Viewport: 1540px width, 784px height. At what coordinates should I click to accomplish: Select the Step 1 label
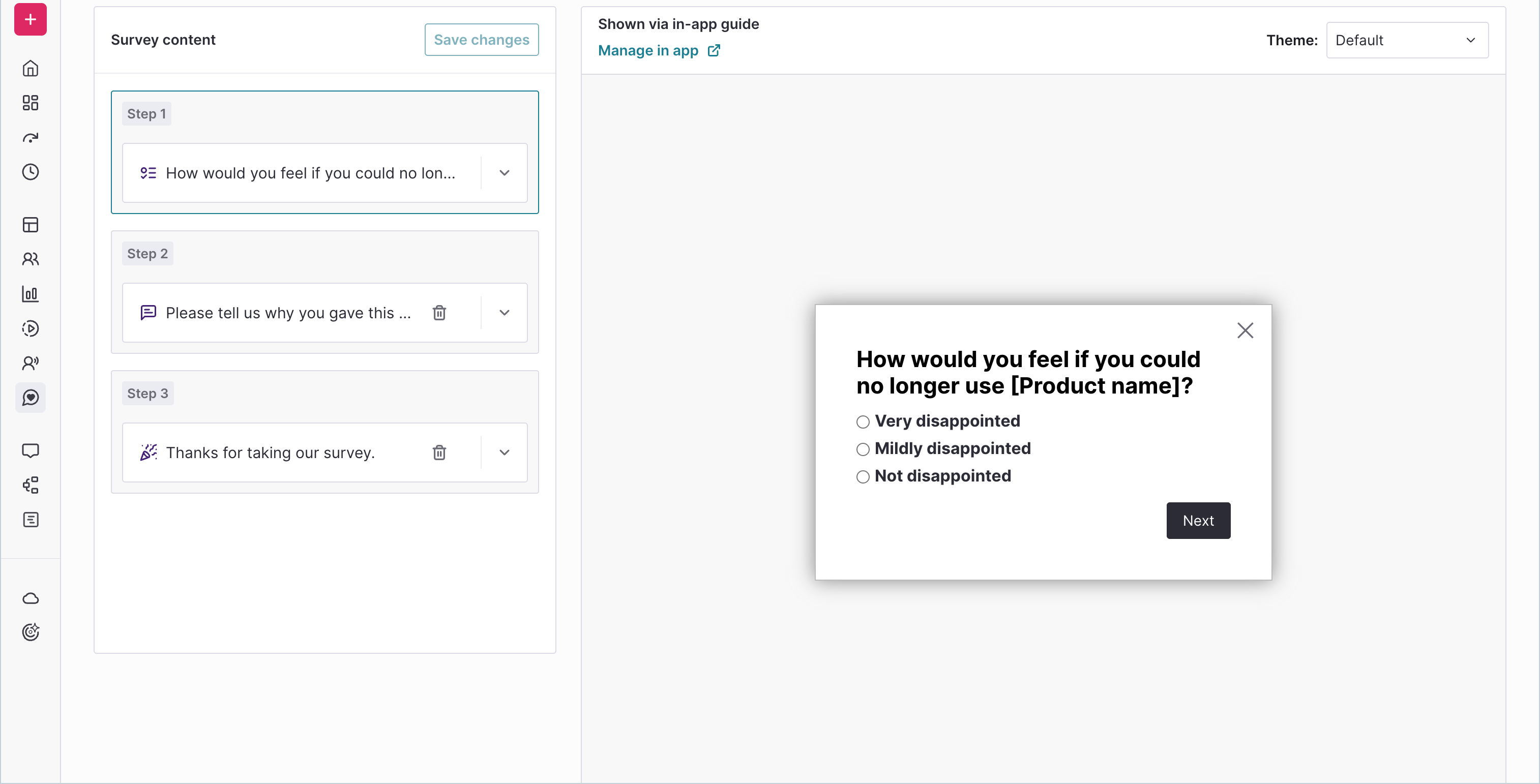click(x=146, y=113)
